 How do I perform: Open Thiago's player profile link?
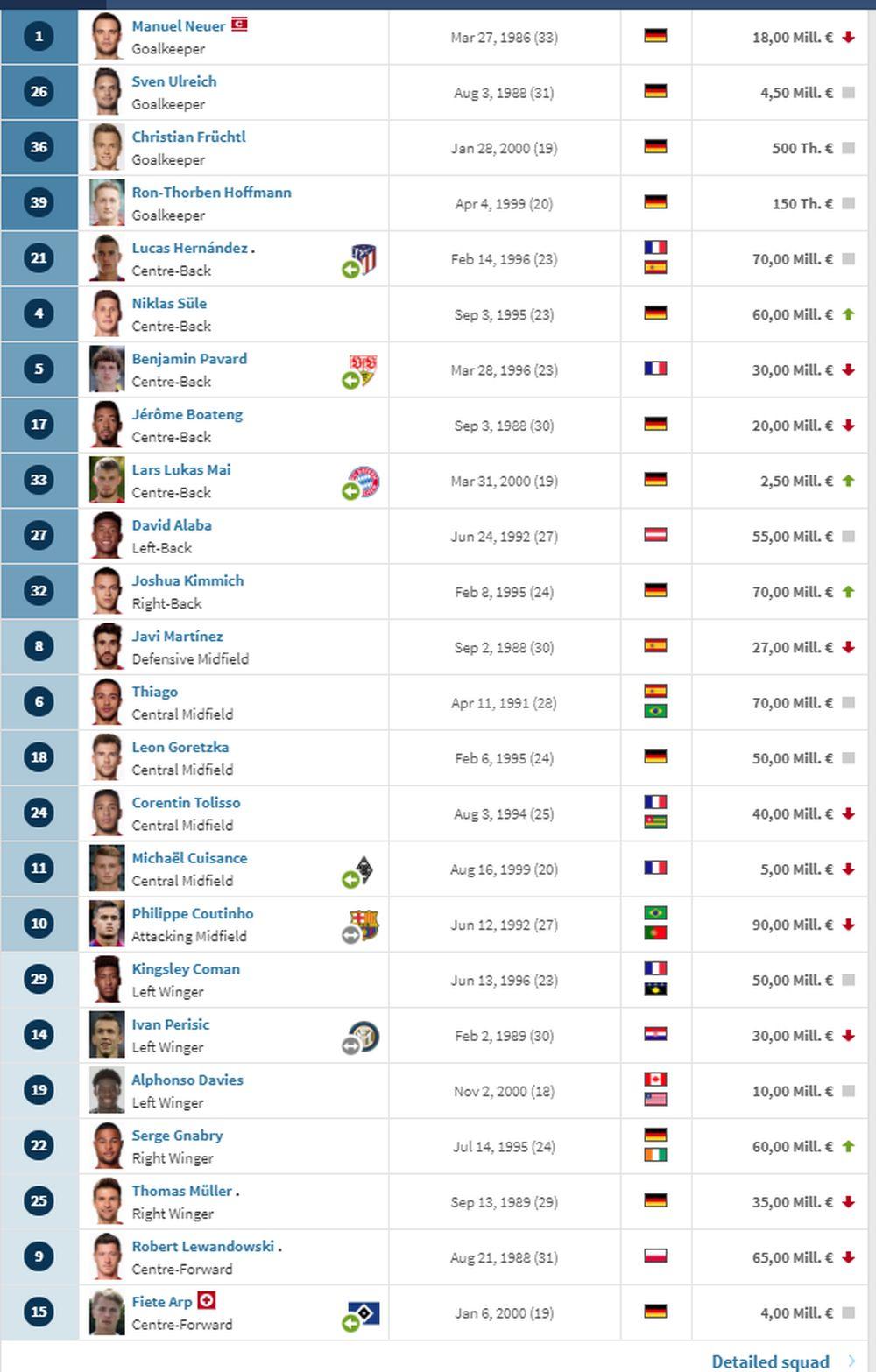154,692
